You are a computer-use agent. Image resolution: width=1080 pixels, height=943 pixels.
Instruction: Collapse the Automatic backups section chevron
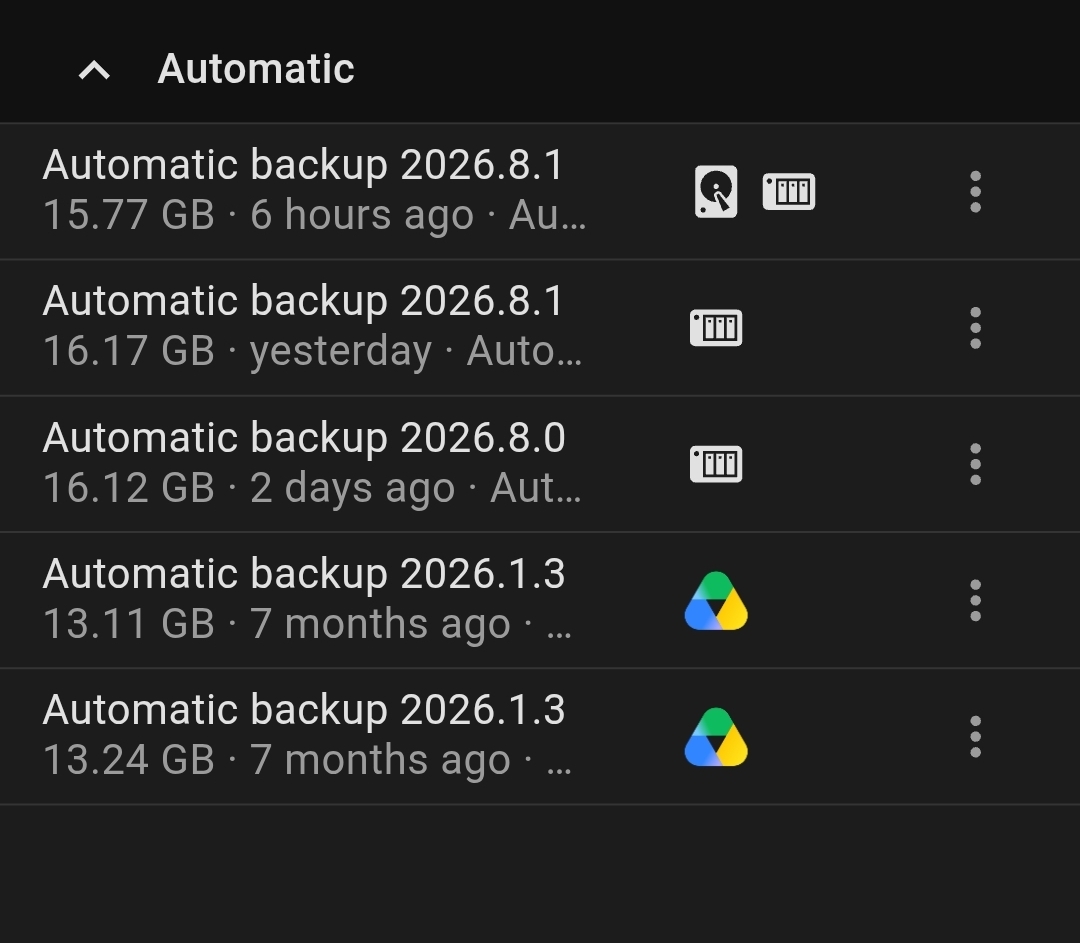94,70
